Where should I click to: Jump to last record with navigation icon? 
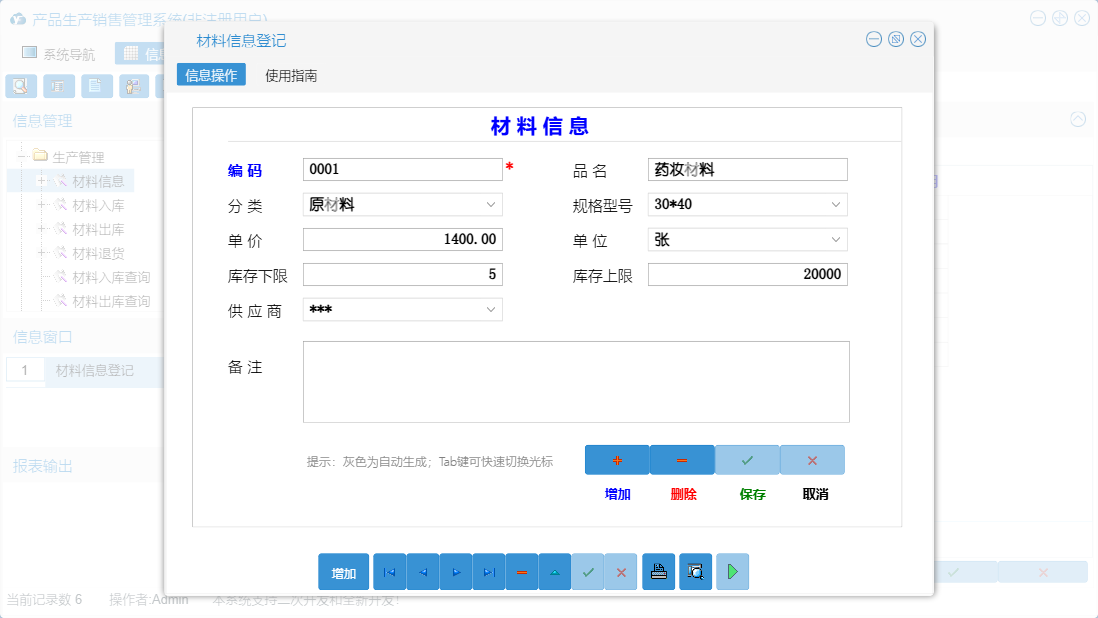pyautogui.click(x=489, y=571)
